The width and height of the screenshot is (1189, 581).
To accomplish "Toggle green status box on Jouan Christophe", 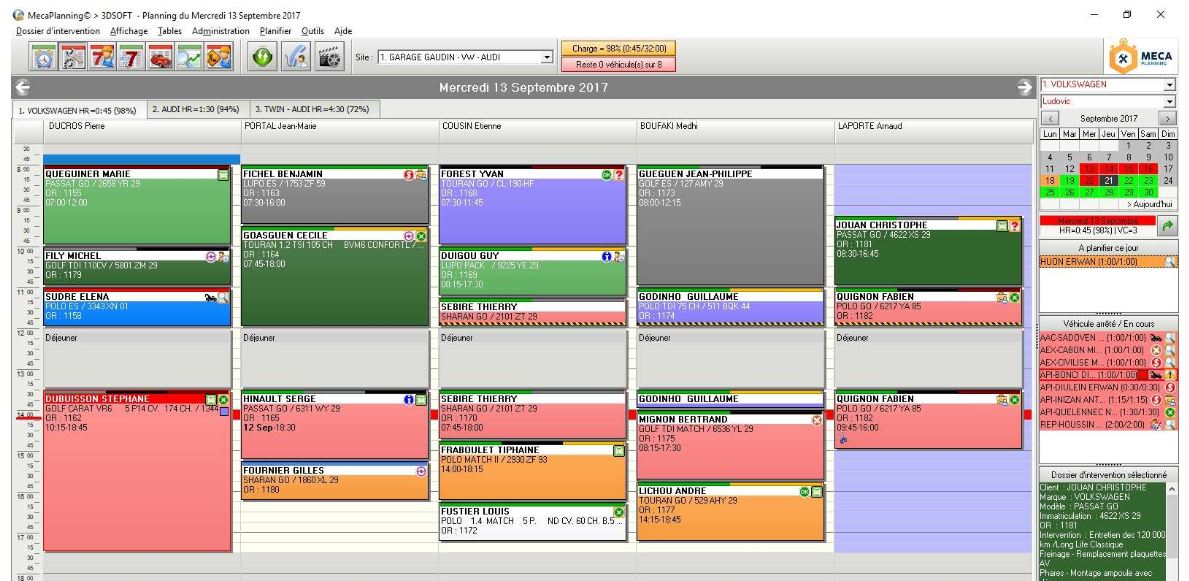I will click(1001, 226).
